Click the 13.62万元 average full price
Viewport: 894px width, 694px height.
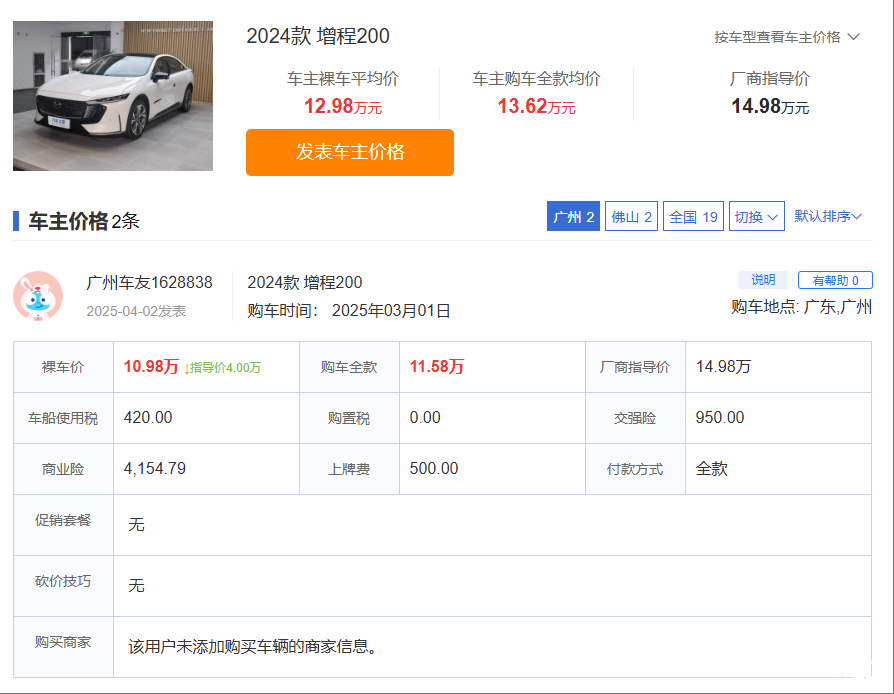point(536,106)
